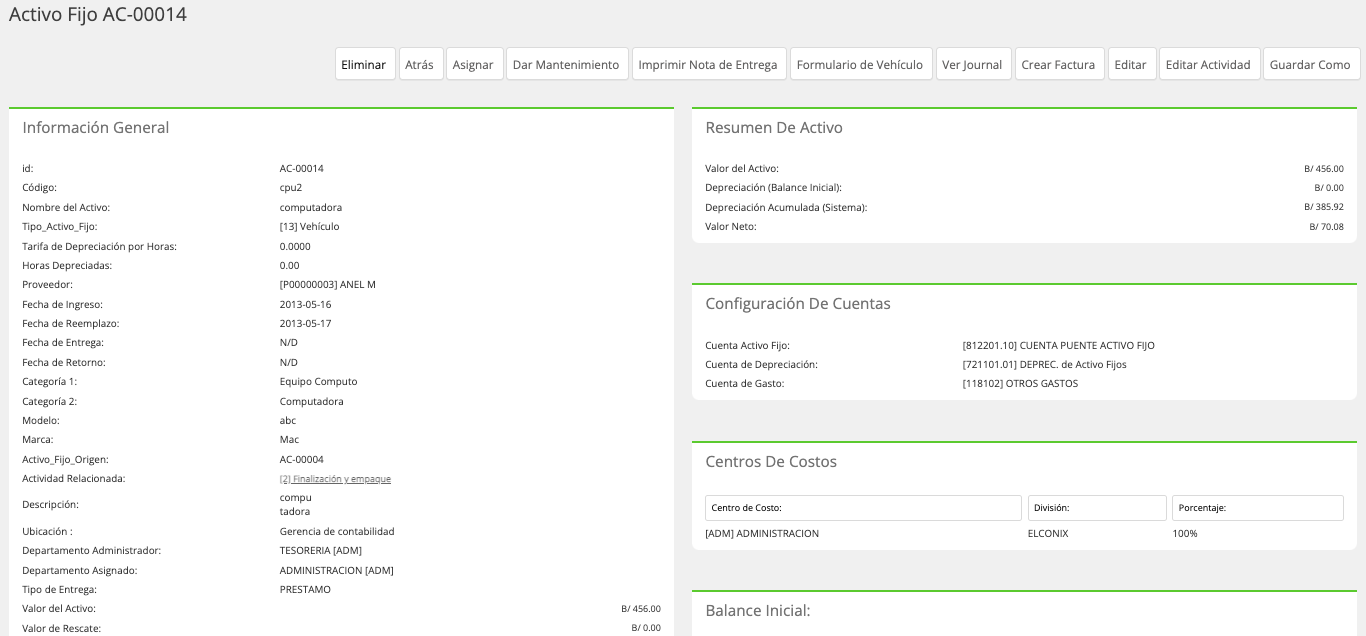Click the Centro de Costo column header

click(x=863, y=508)
